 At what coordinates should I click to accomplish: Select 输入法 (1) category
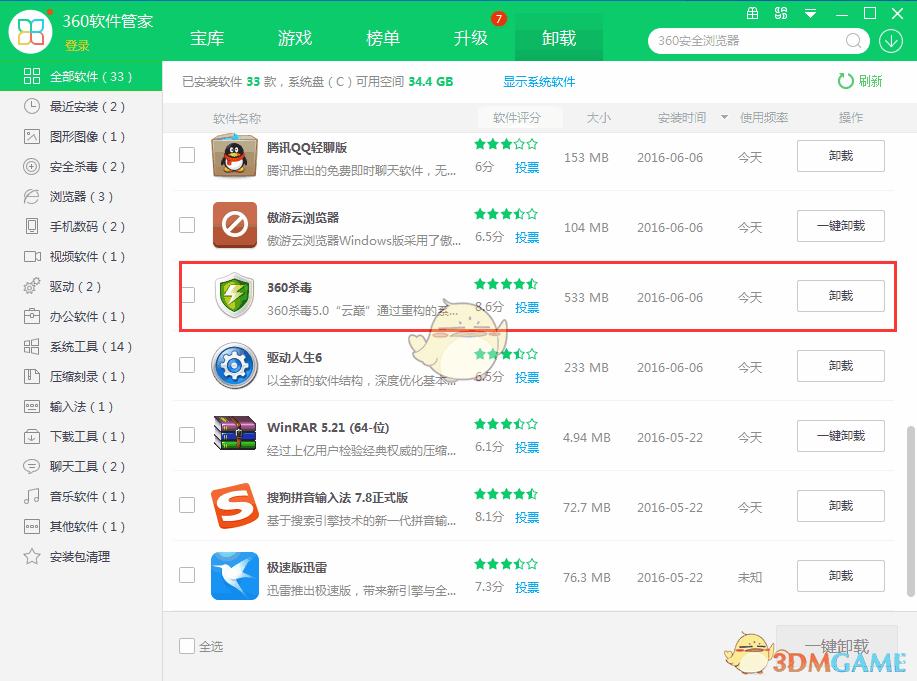(x=81, y=407)
